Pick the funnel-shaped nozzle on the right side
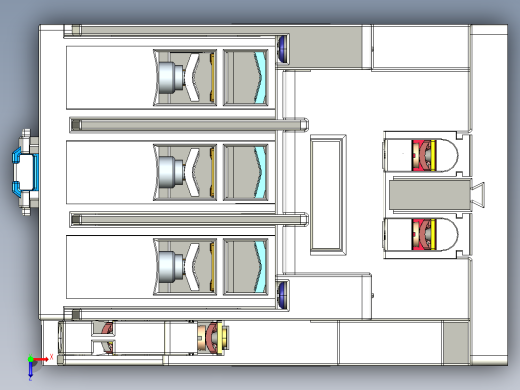 pos(477,195)
